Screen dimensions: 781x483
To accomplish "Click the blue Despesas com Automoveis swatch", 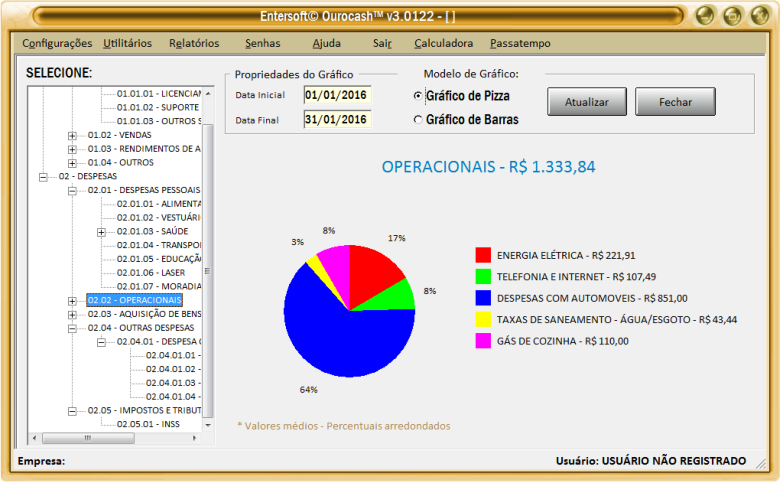I will click(x=483, y=298).
